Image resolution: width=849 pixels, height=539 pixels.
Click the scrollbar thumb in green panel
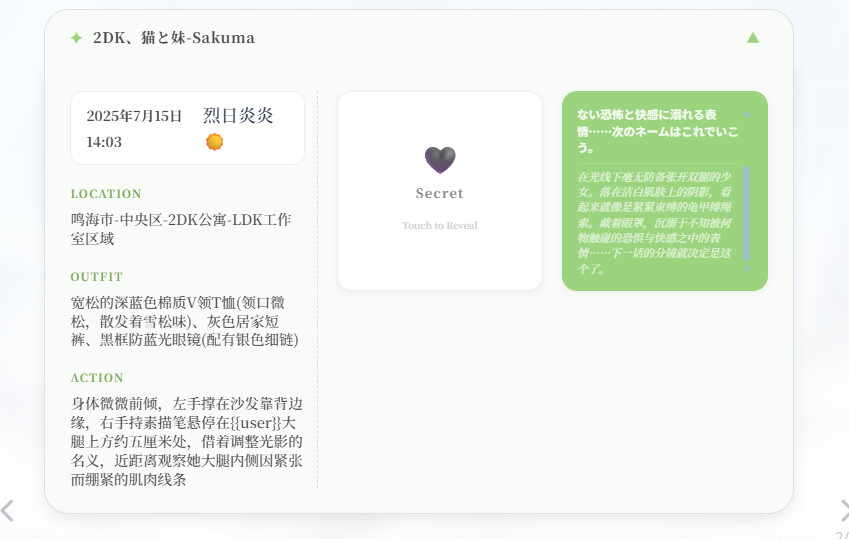[x=747, y=213]
